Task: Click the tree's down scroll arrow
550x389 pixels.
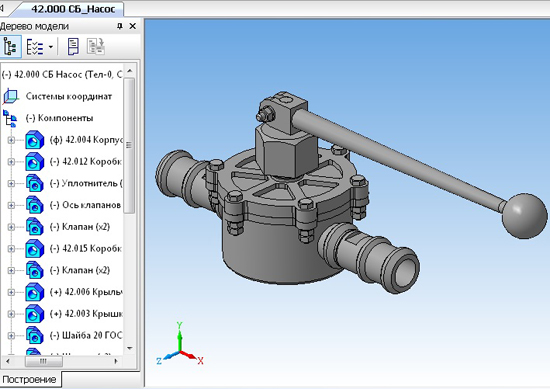Action: [129, 348]
